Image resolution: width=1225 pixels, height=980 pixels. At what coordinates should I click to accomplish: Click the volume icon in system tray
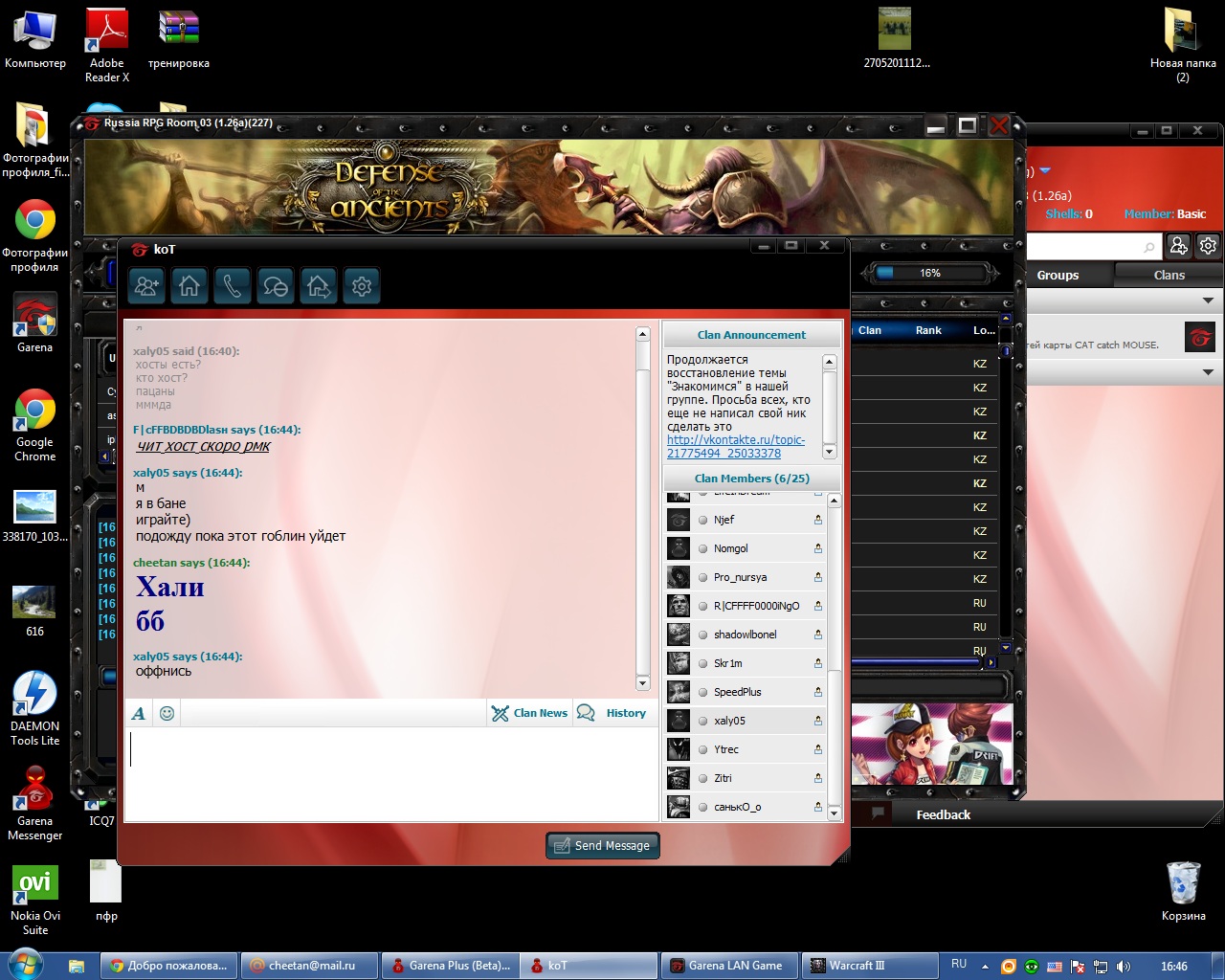click(x=1124, y=967)
